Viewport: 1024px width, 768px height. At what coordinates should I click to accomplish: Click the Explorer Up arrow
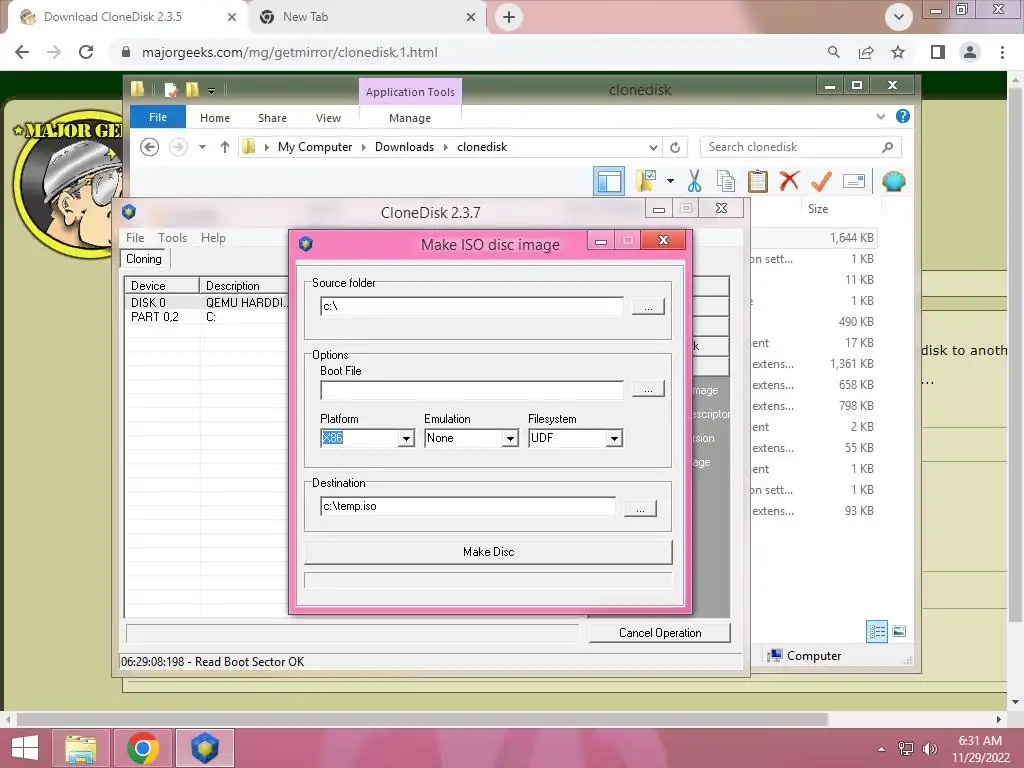pos(225,147)
